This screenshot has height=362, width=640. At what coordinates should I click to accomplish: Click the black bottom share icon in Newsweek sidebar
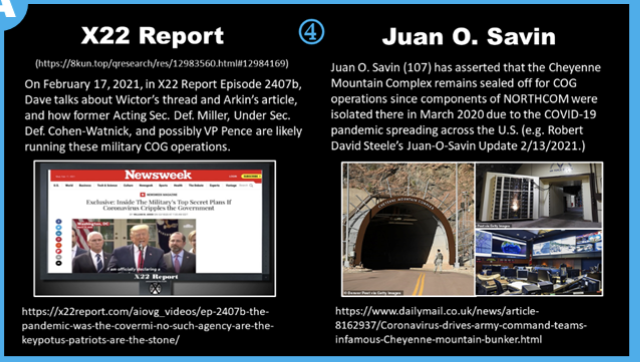(x=59, y=263)
